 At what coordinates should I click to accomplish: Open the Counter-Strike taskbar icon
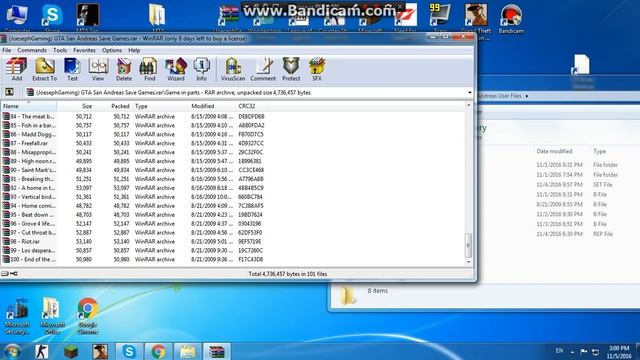point(42,351)
